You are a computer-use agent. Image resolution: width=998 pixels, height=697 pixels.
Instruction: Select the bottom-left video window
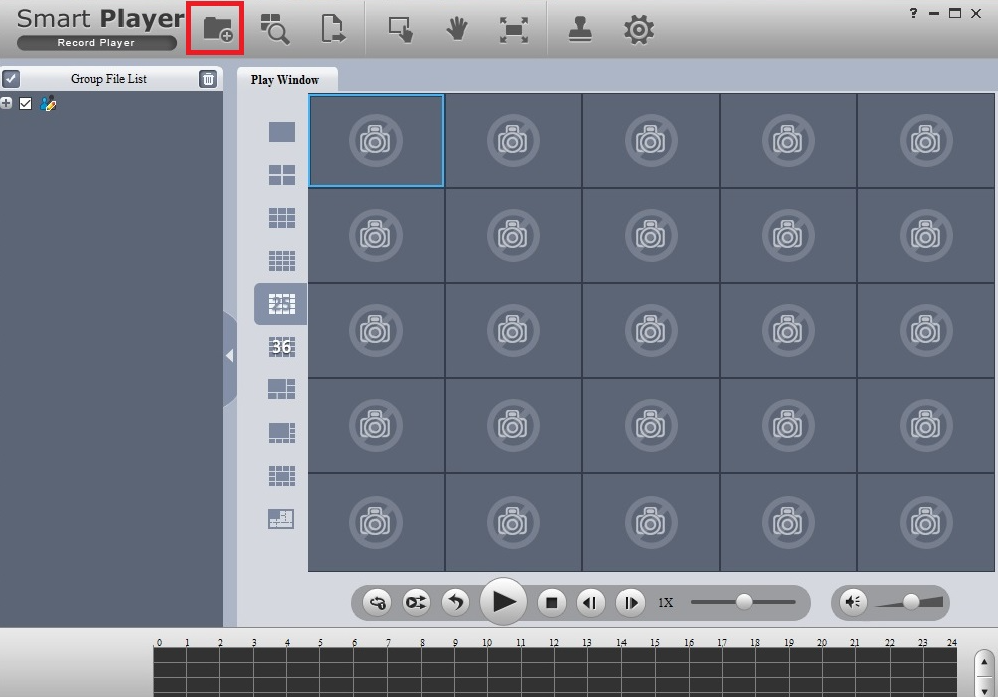pos(376,522)
